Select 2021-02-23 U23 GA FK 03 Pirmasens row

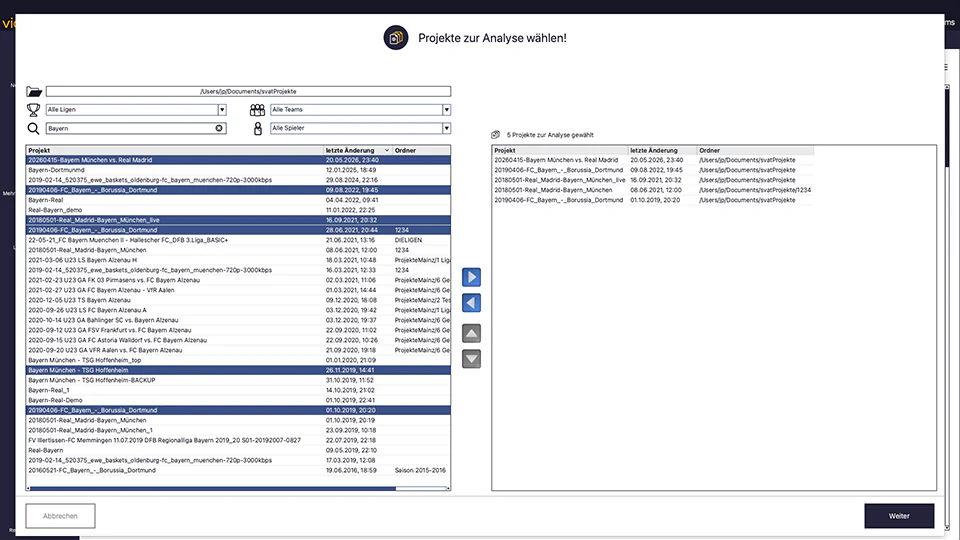238,280
